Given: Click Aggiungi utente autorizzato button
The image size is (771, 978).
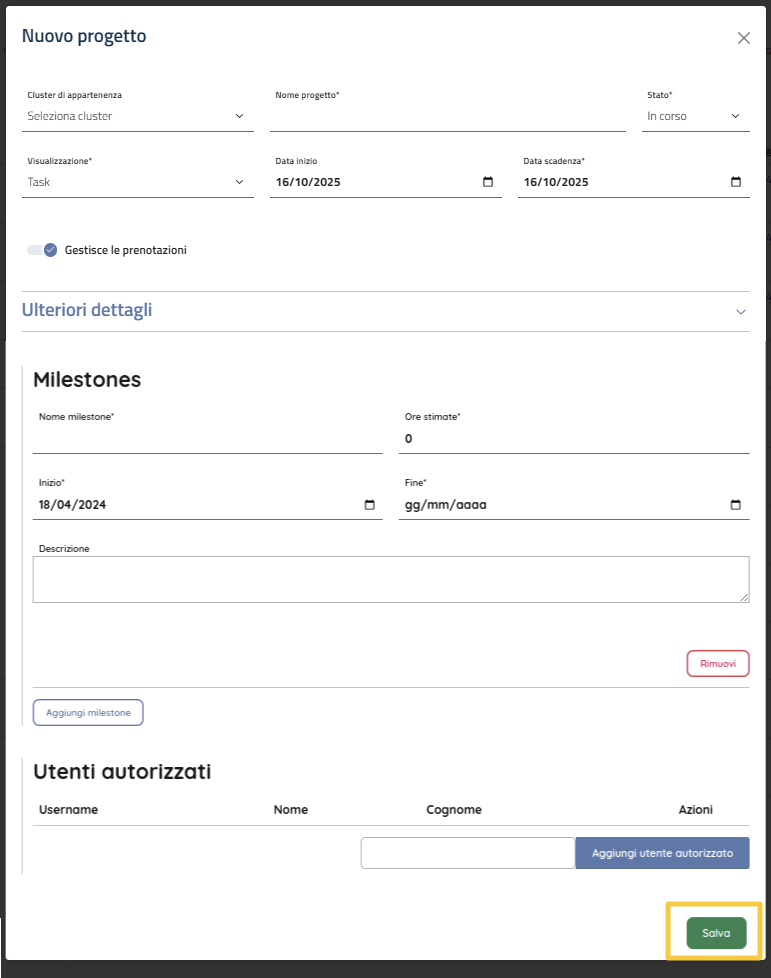Looking at the screenshot, I should (x=662, y=853).
